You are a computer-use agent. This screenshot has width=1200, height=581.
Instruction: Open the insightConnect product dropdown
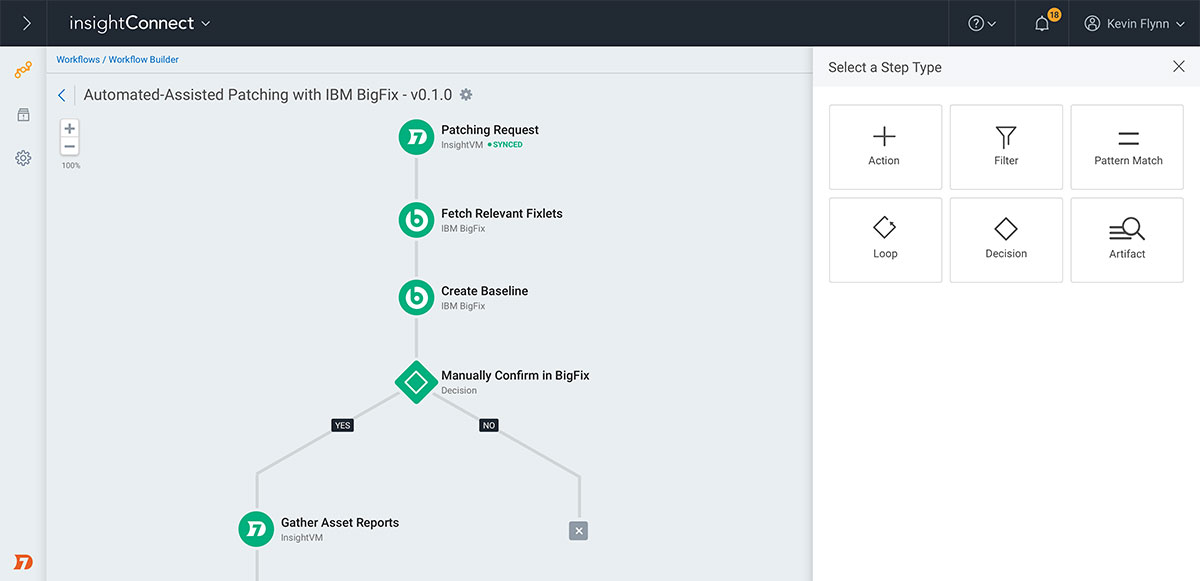pyautogui.click(x=140, y=23)
